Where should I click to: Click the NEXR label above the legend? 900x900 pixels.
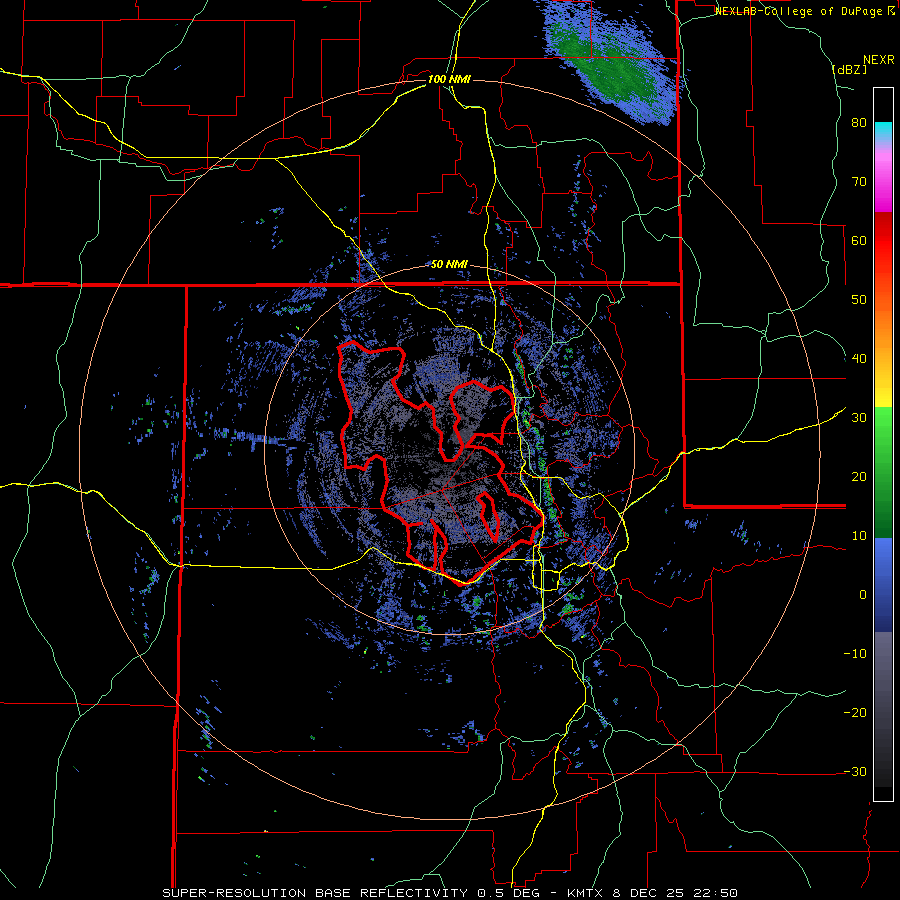click(x=879, y=60)
